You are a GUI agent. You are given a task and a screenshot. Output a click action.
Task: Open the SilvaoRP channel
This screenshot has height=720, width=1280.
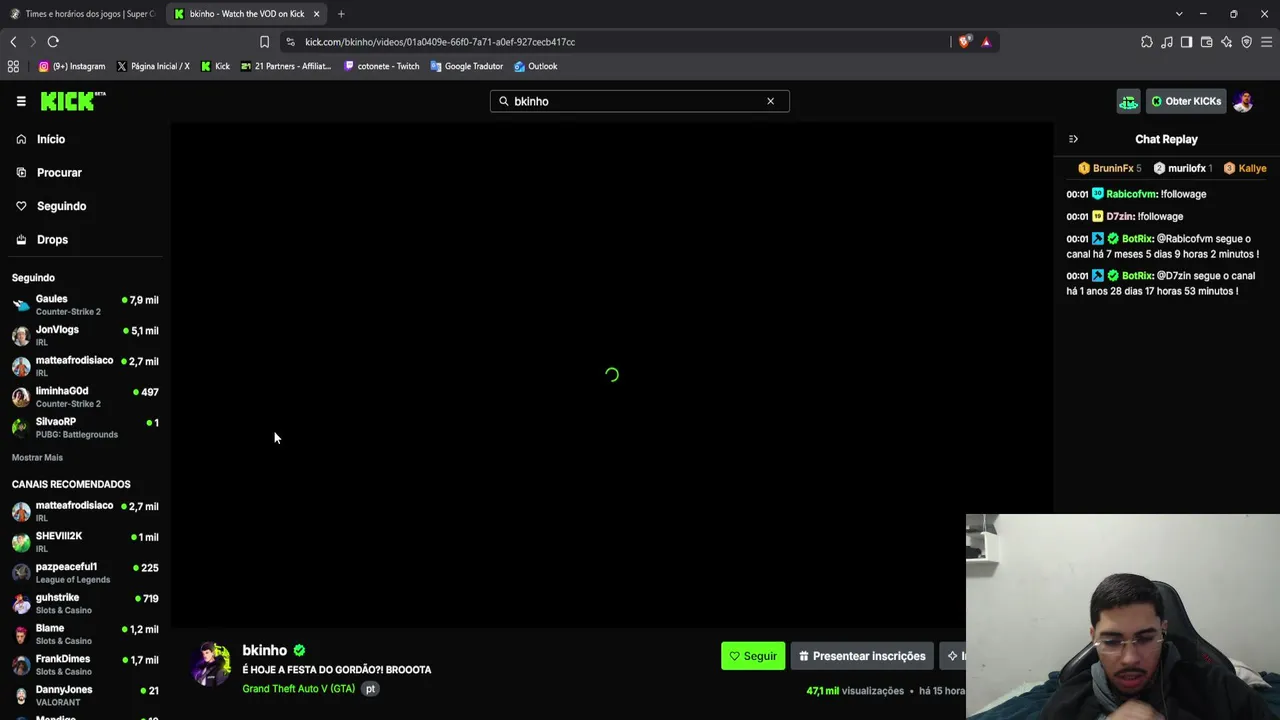[85, 428]
